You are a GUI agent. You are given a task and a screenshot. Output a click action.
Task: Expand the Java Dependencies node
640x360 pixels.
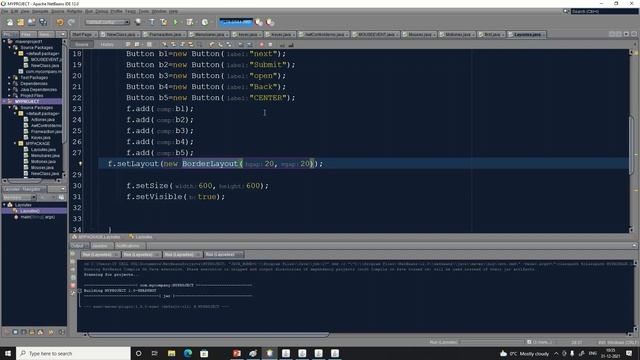(x=9, y=89)
